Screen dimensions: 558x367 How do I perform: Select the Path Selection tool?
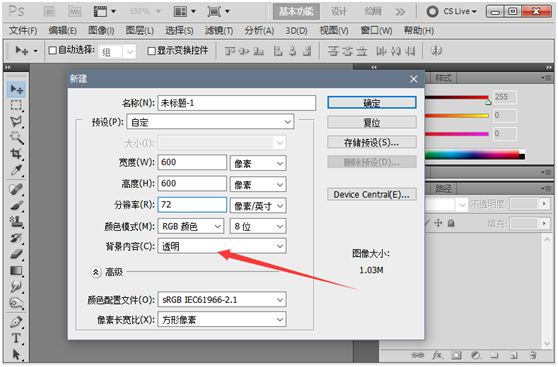(16, 354)
